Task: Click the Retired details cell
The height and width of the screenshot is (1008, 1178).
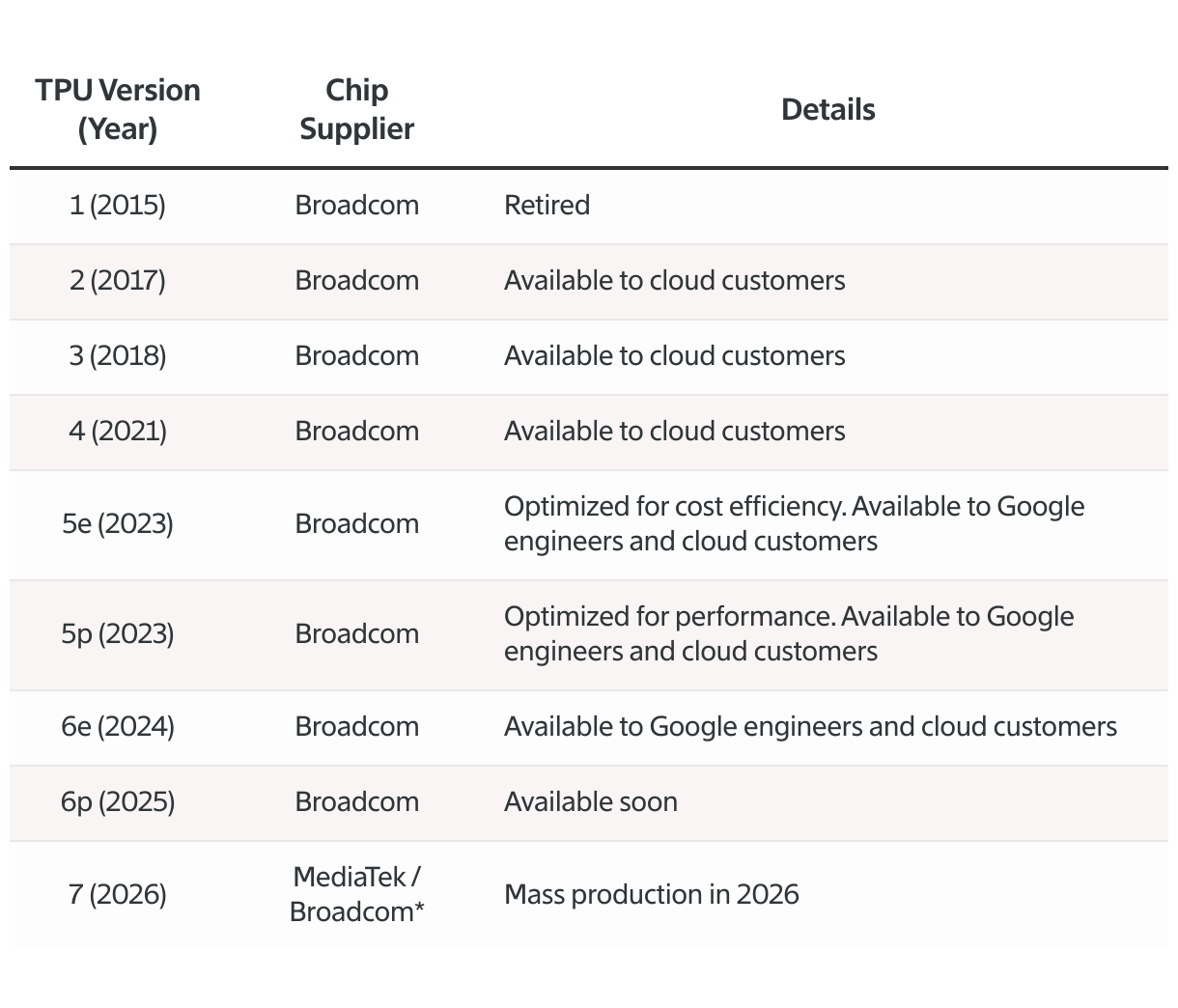Action: pyautogui.click(x=547, y=205)
